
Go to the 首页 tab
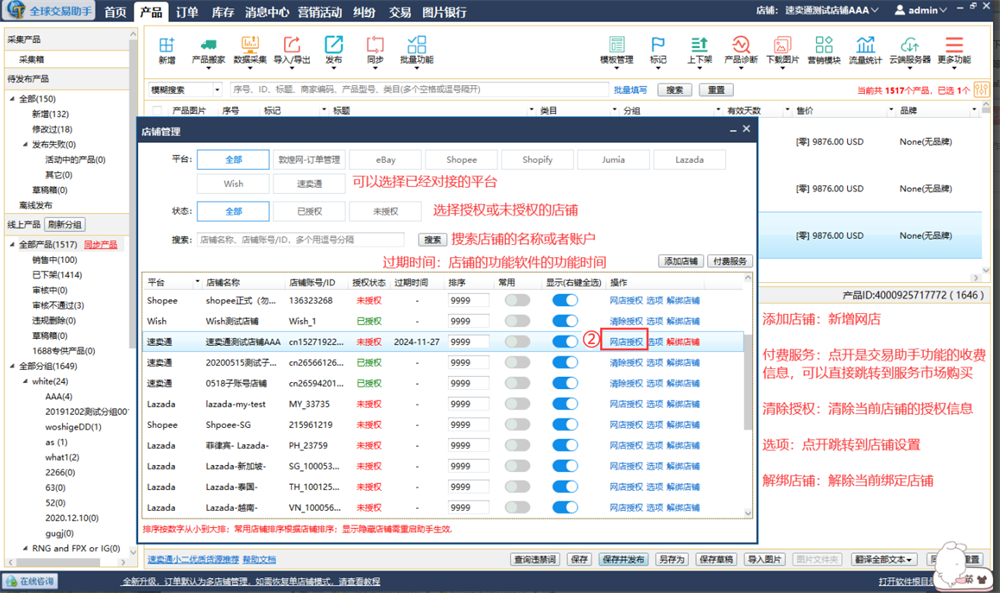click(x=115, y=11)
